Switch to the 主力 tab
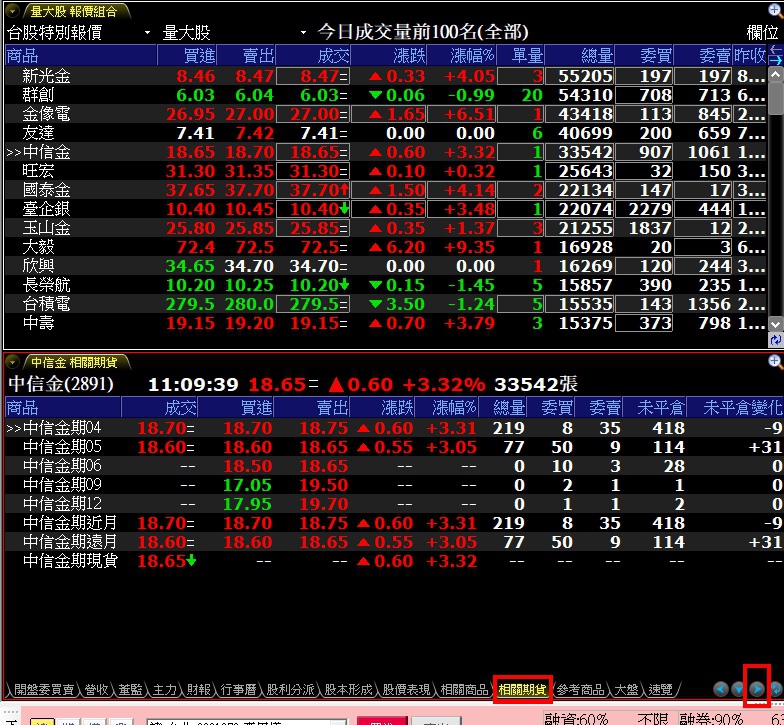Image resolution: width=784 pixels, height=725 pixels. [x=164, y=690]
